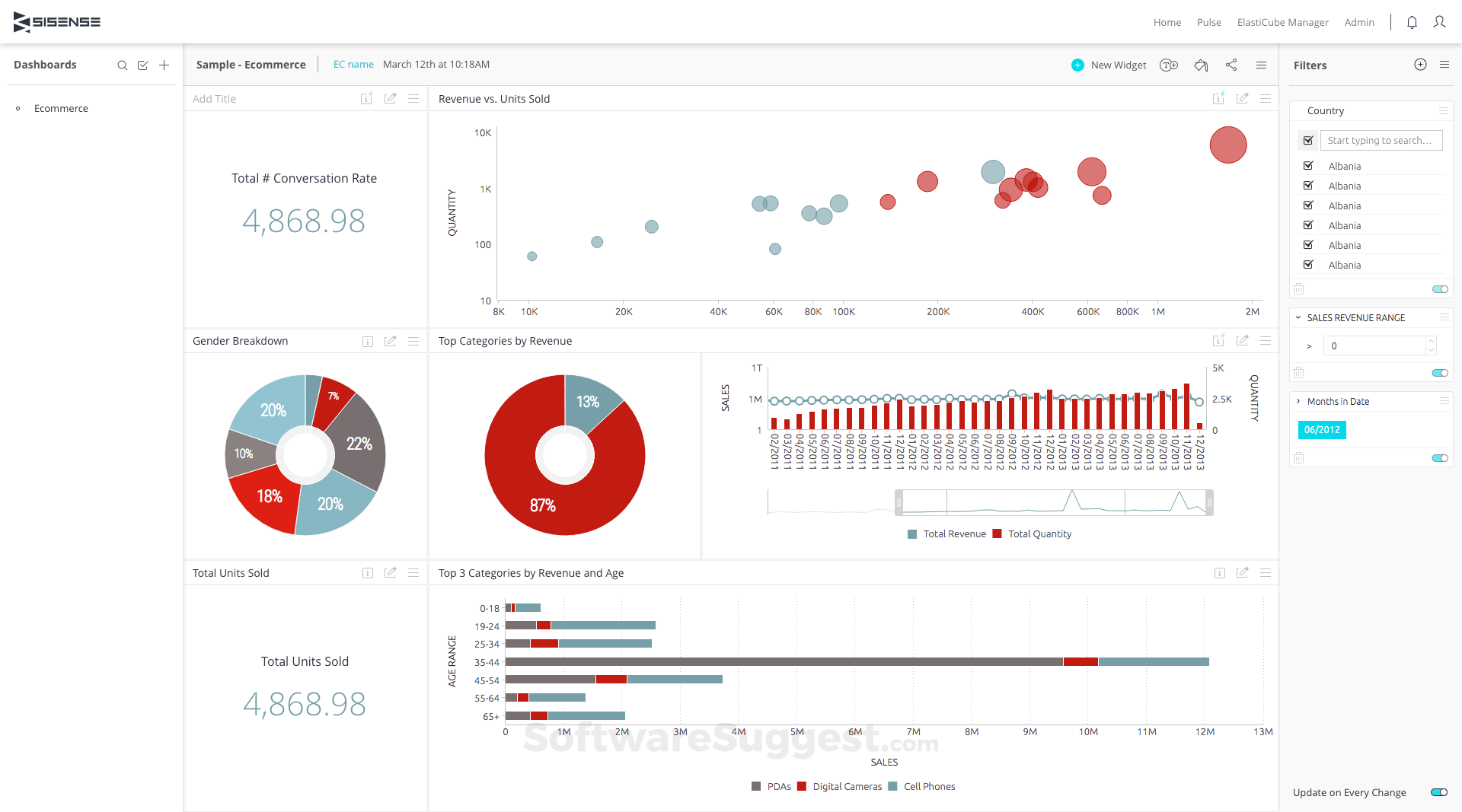Open the dashboard options hamburger menu
Screen dimensions: 1462x812
click(1262, 65)
